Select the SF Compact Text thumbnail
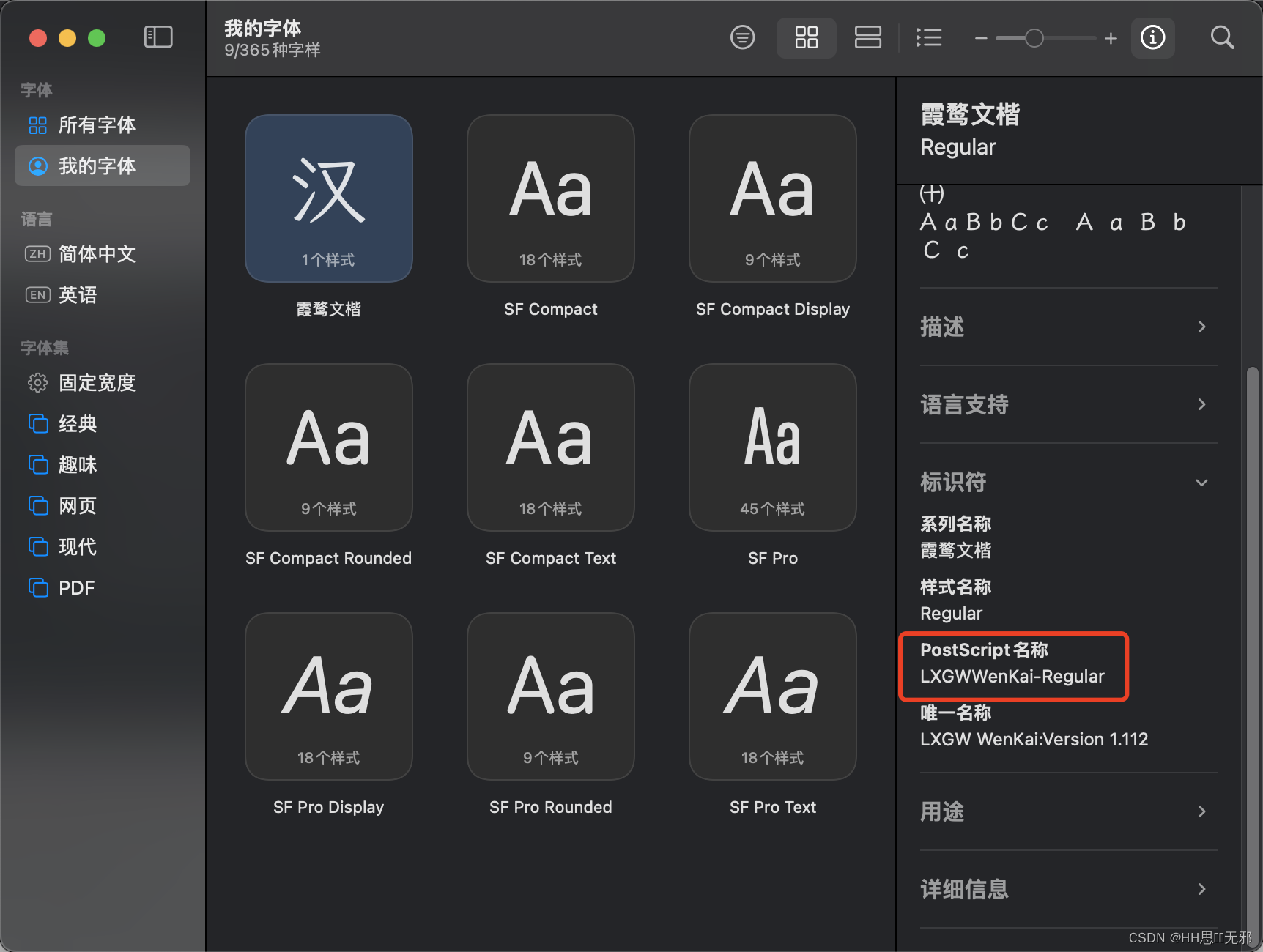 tap(551, 447)
